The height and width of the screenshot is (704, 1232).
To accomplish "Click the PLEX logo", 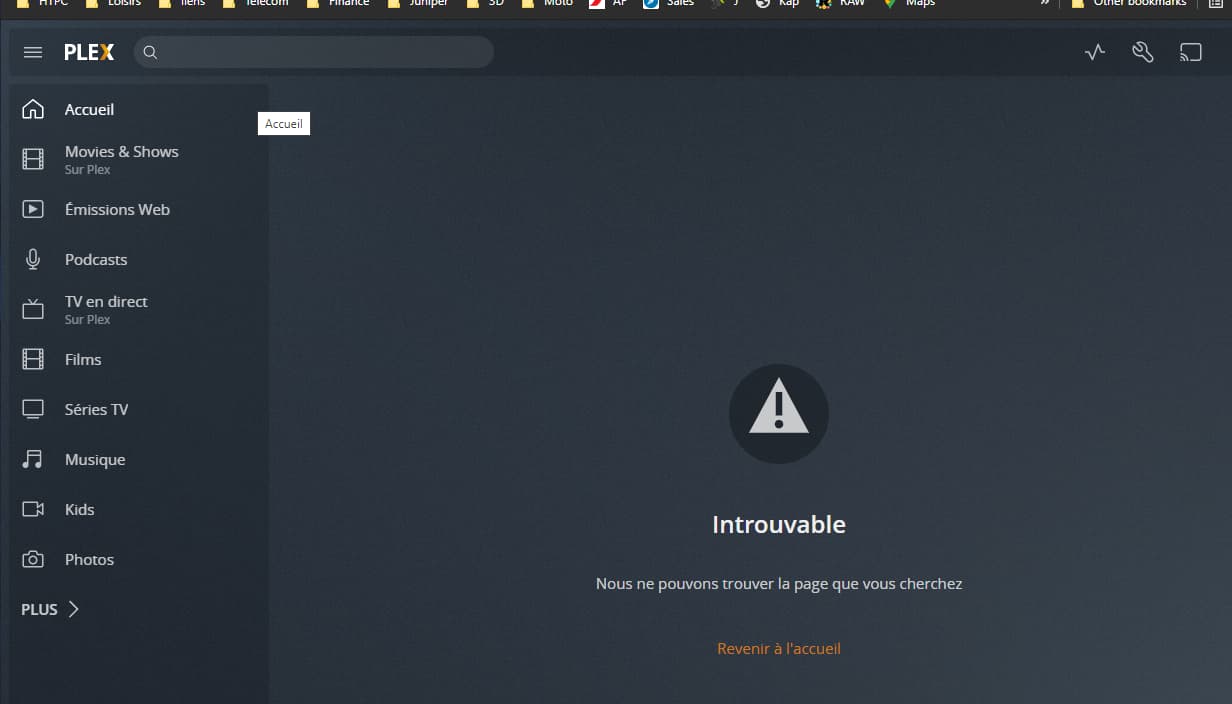I will point(89,53).
